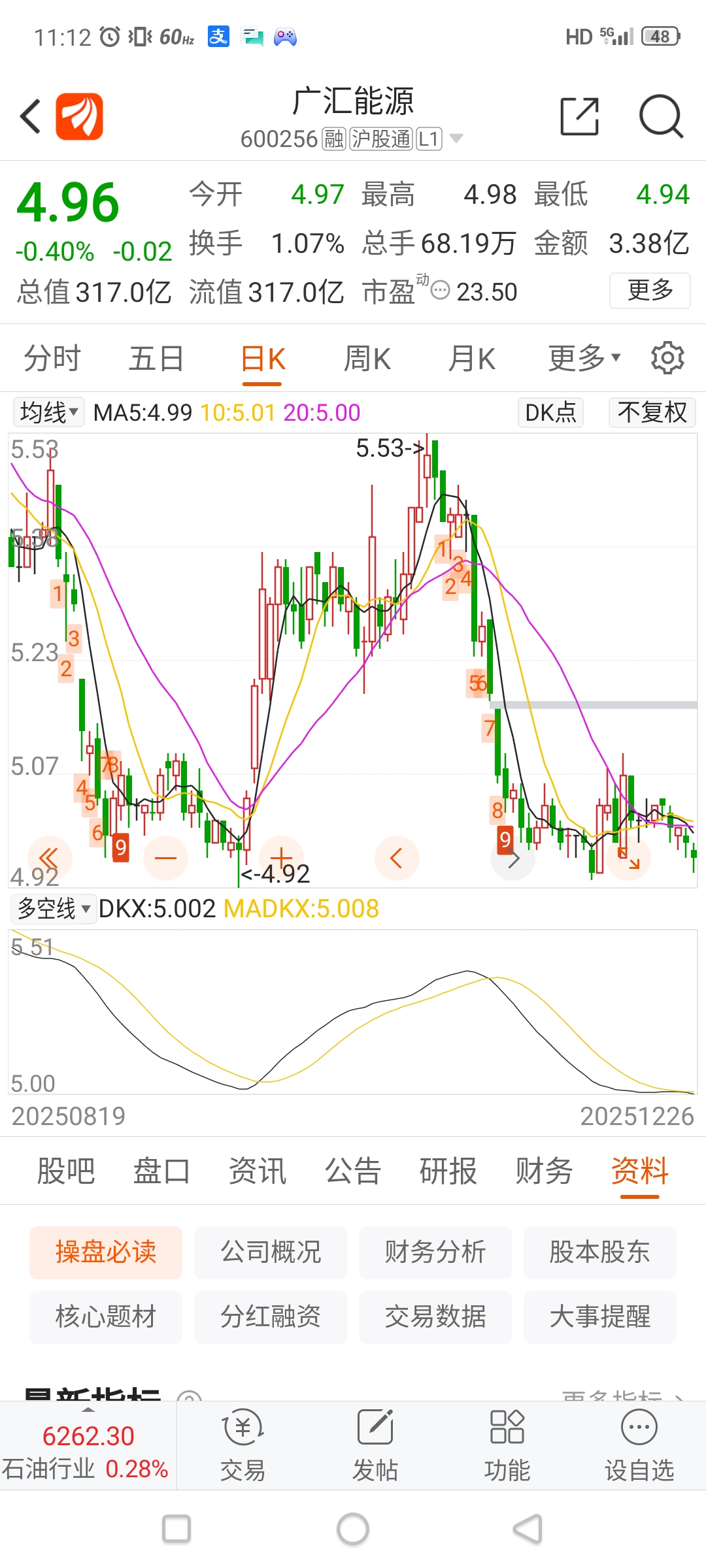
Task: Move chart left with single arrow
Action: (x=397, y=858)
